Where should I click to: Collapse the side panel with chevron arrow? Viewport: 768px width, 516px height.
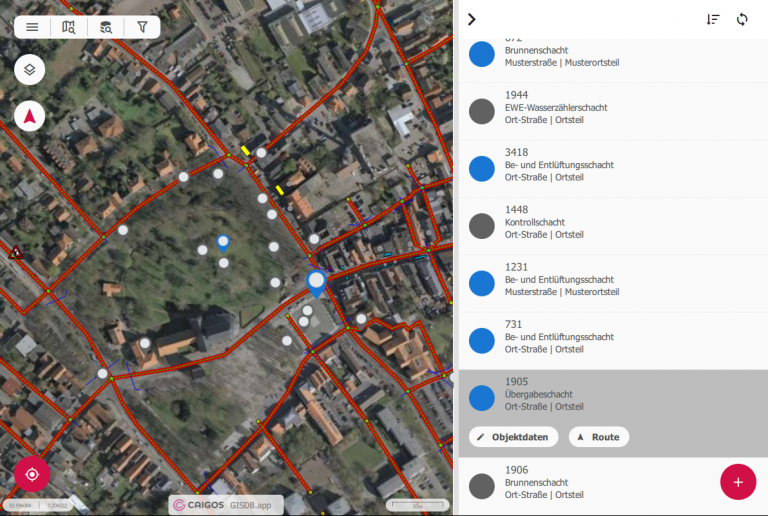pos(471,20)
